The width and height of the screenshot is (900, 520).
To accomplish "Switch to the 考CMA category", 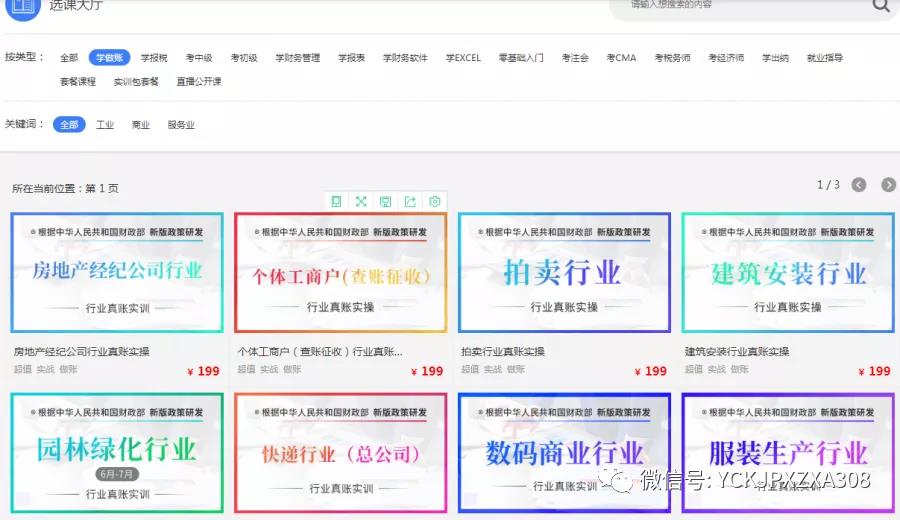I will click(621, 58).
